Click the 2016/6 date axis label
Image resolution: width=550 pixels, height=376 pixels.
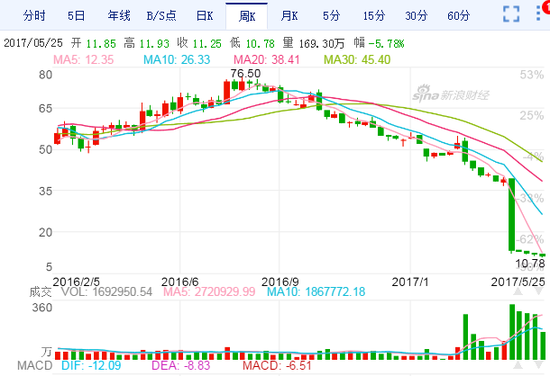tap(180, 282)
